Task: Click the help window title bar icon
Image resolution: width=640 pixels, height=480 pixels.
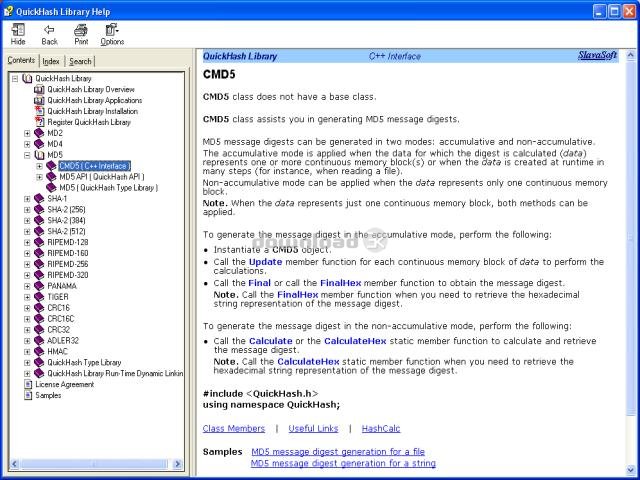Action: coord(8,11)
